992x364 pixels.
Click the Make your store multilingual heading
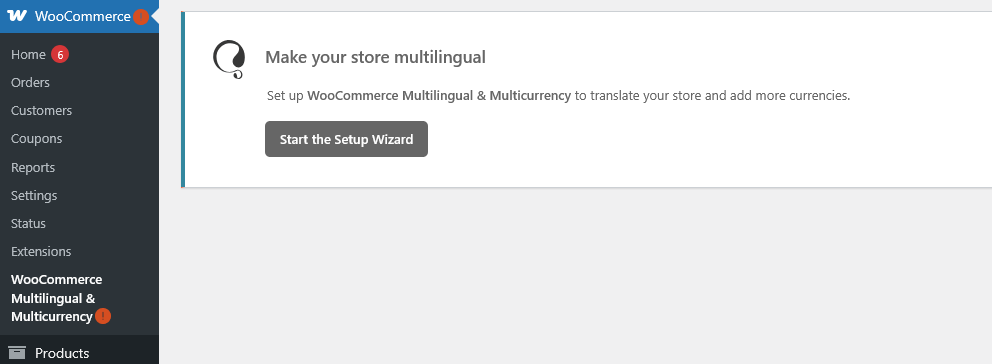(375, 58)
